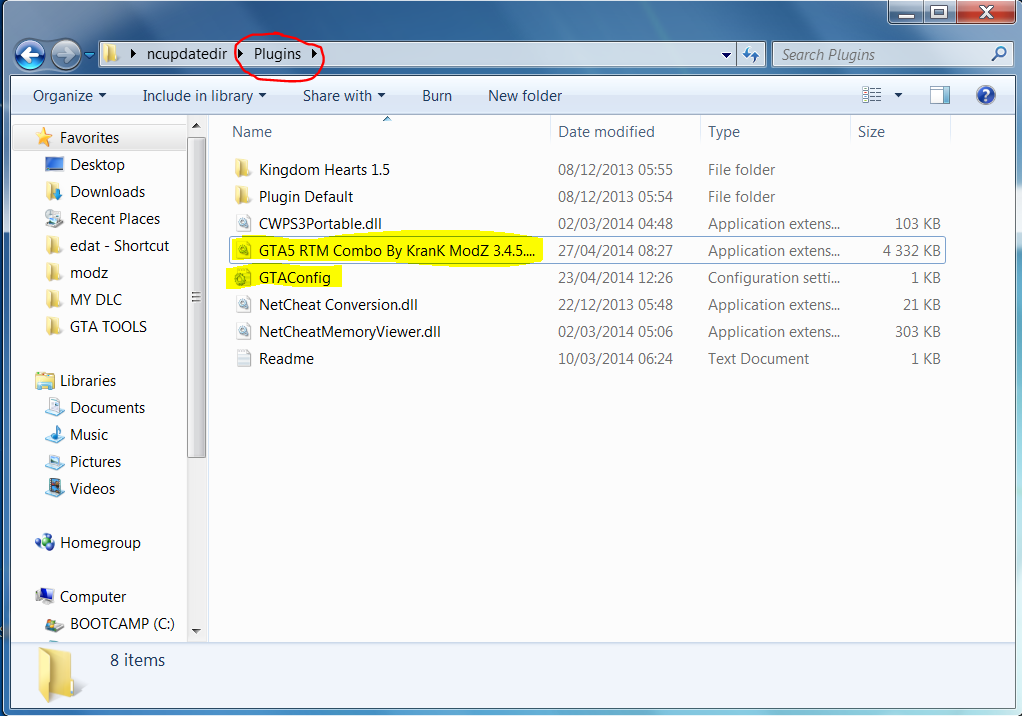Open Help with the question mark icon
1022x716 pixels.
(x=986, y=95)
